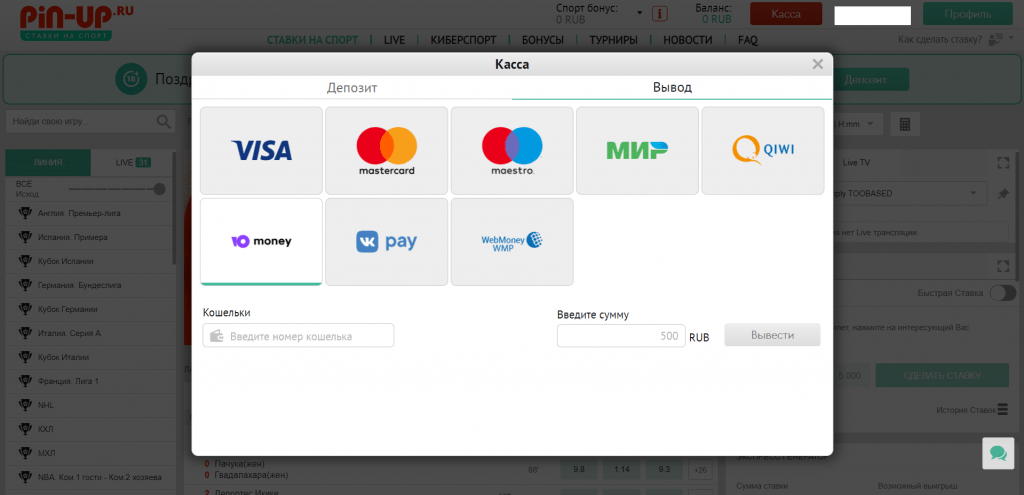Open the Профиль button
Image resolution: width=1024 pixels, height=495 pixels.
(968, 14)
